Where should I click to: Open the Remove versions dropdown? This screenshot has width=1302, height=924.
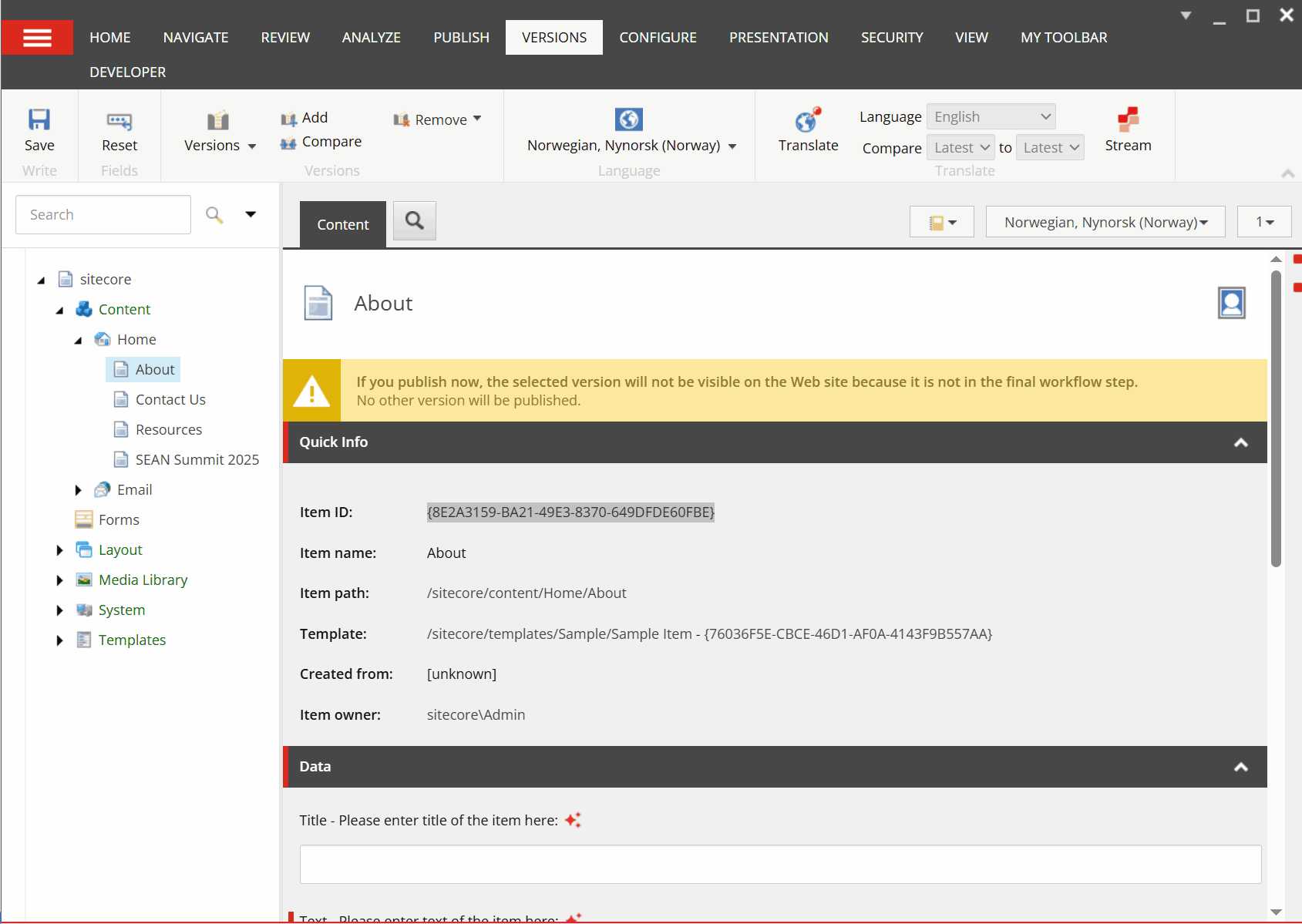tap(438, 119)
